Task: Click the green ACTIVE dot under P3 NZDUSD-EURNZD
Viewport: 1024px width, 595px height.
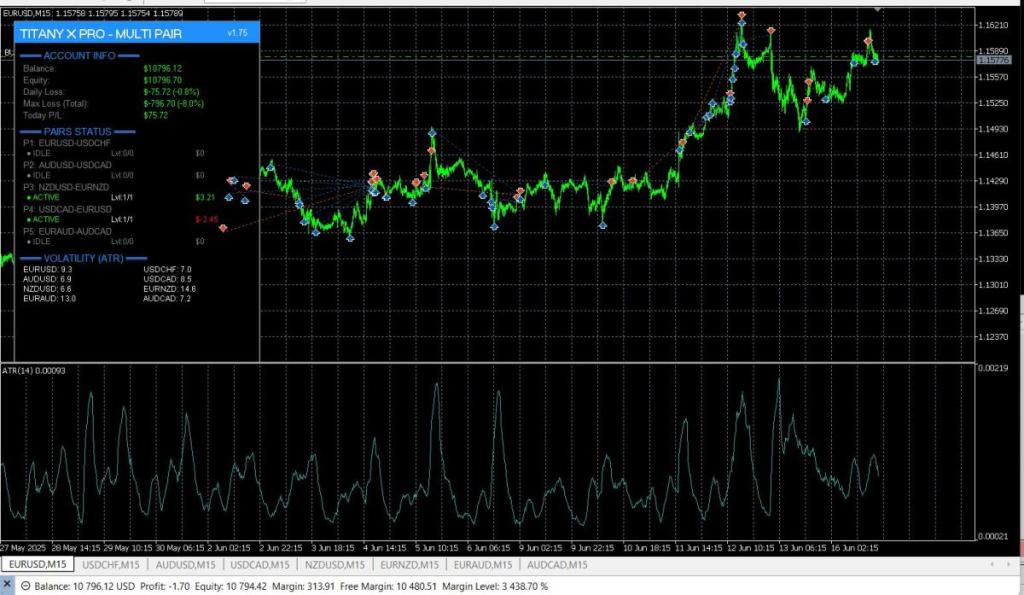Action: pyautogui.click(x=29, y=197)
